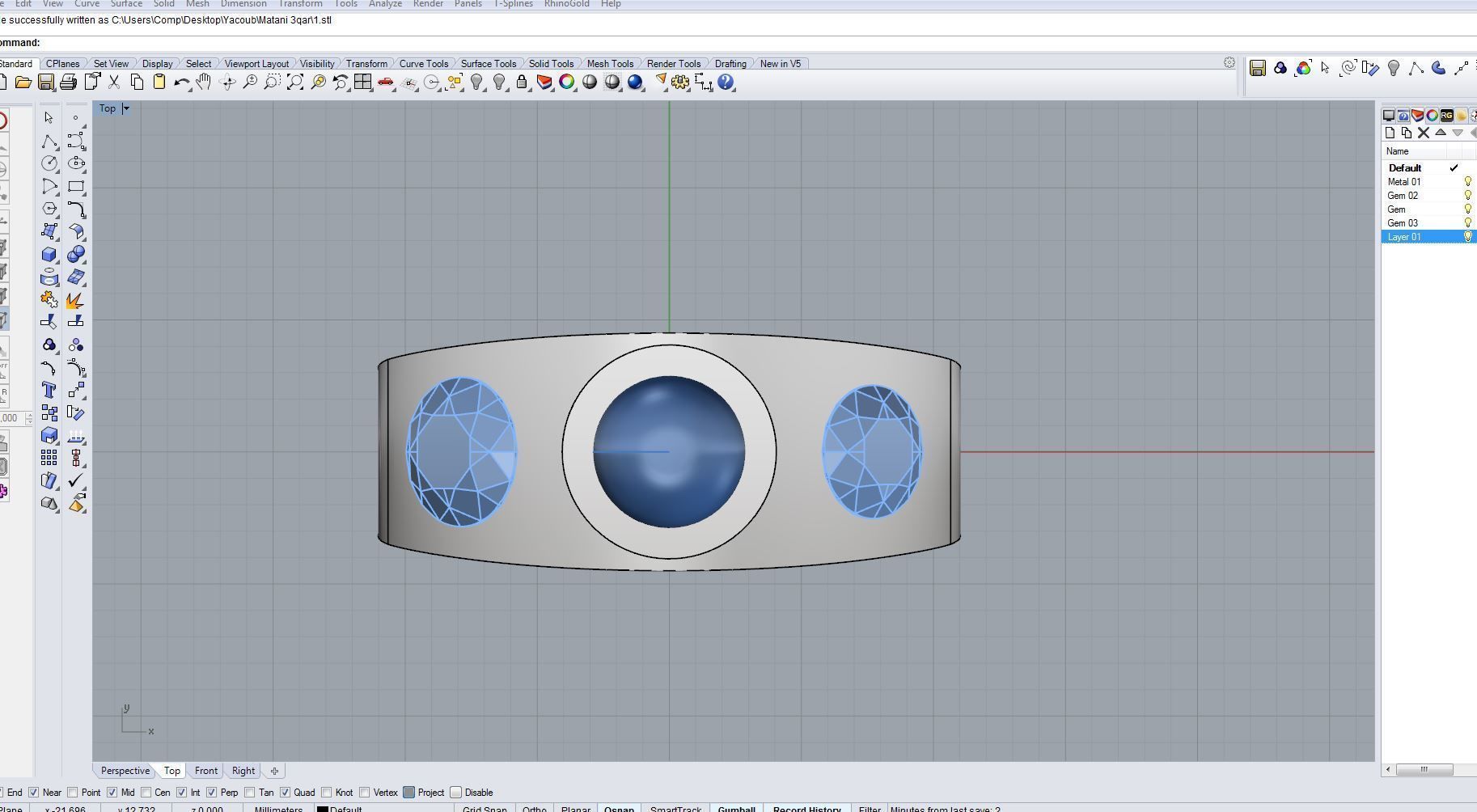Image resolution: width=1477 pixels, height=812 pixels.
Task: Move the layer up with the triangle icon
Action: coord(1441,133)
